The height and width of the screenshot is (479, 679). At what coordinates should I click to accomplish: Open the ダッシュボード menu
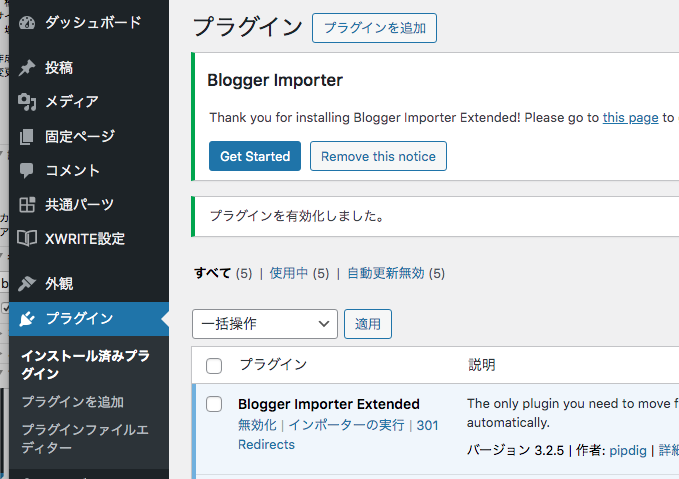pyautogui.click(x=89, y=23)
